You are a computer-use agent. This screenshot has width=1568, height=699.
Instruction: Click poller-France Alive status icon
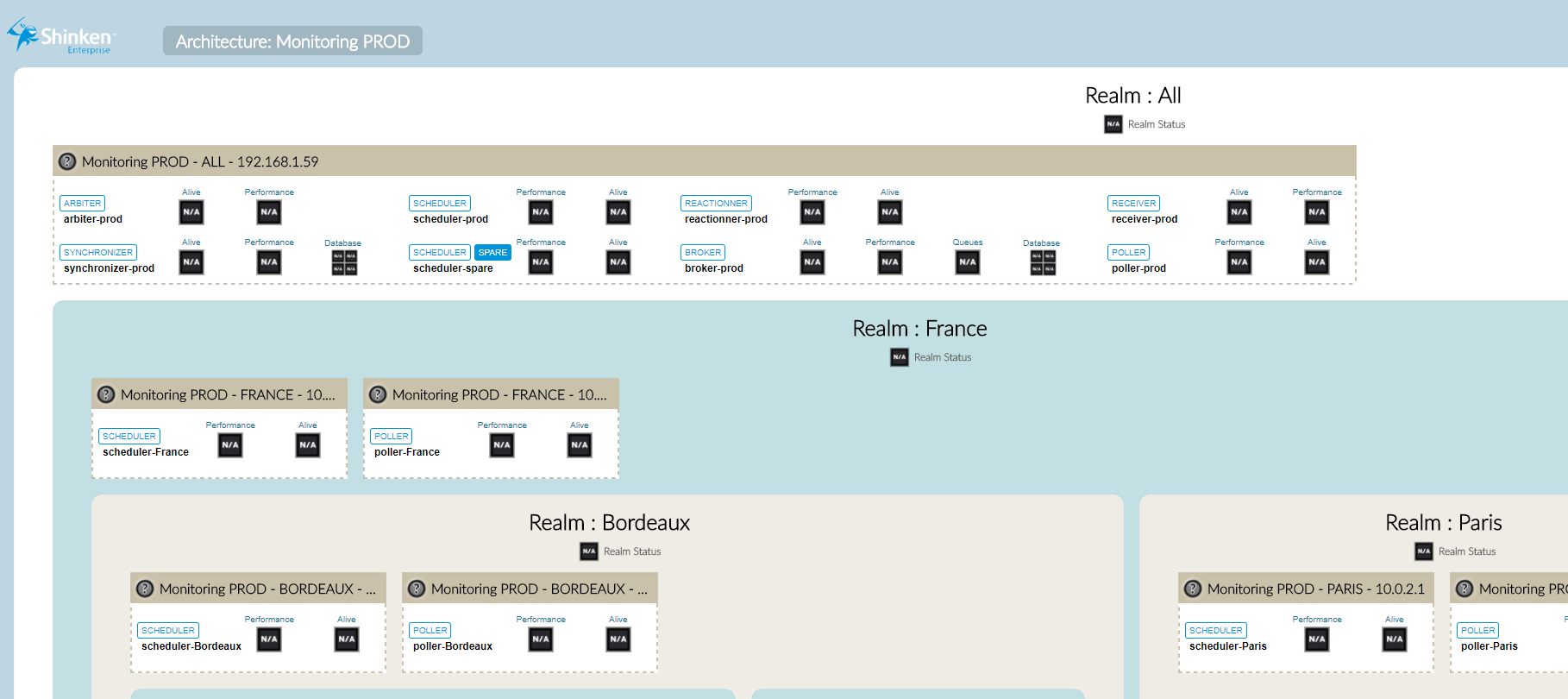[580, 445]
